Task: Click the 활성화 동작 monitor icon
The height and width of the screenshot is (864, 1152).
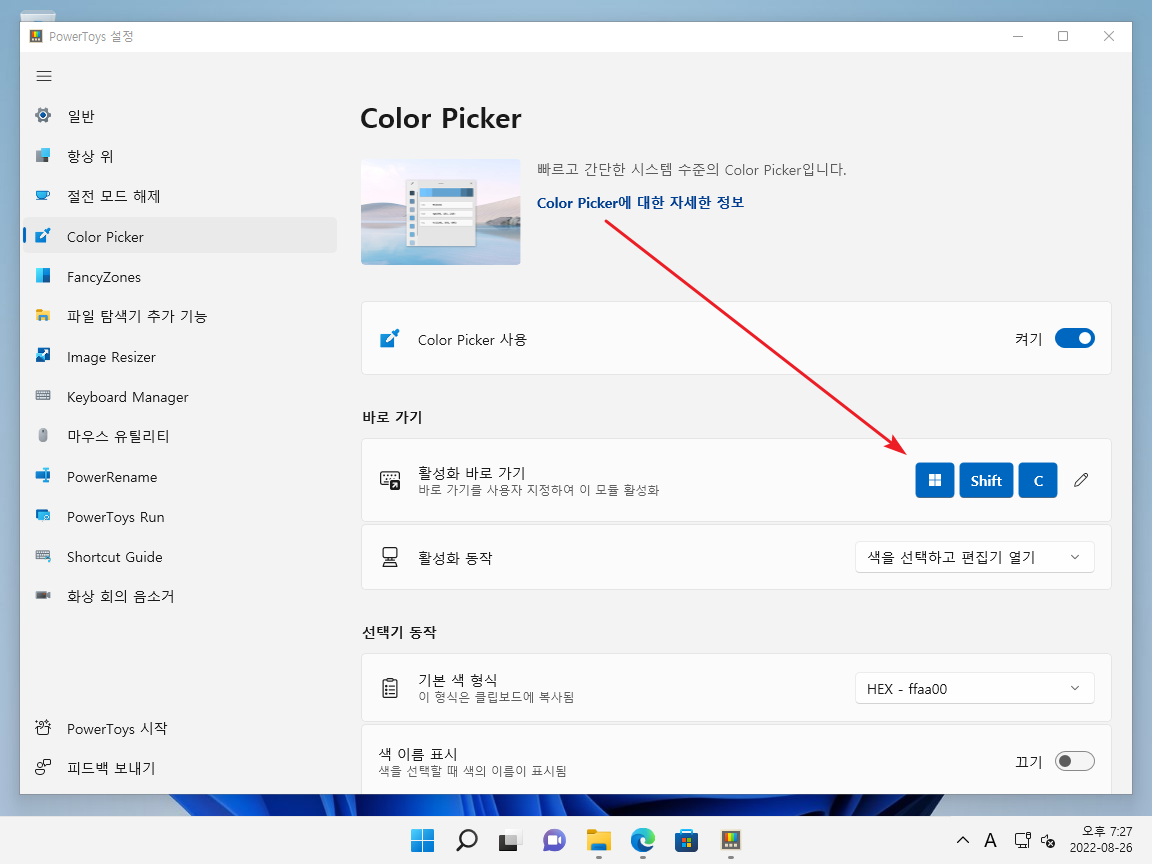Action: pyautogui.click(x=390, y=557)
